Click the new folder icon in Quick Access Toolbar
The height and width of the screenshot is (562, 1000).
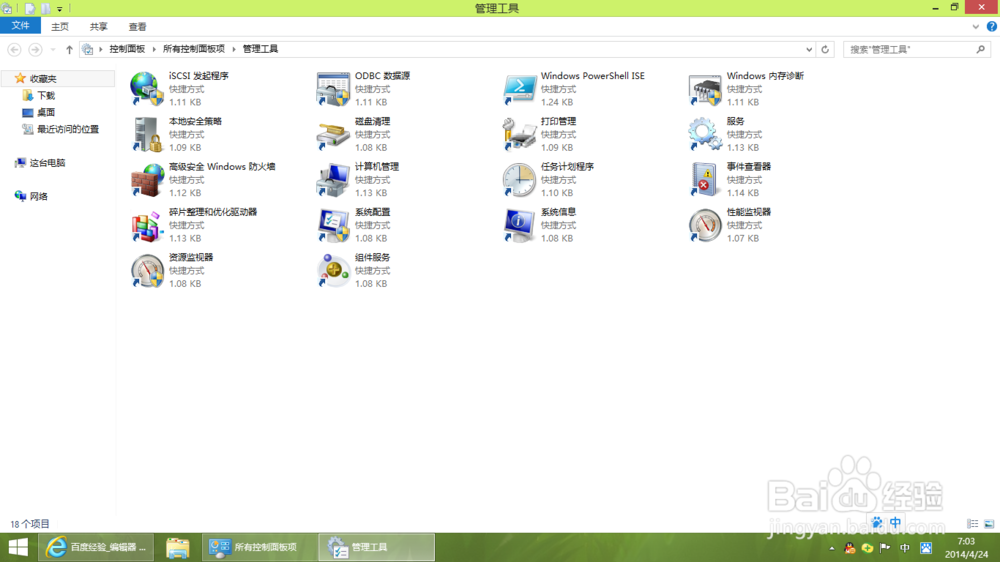[45, 9]
